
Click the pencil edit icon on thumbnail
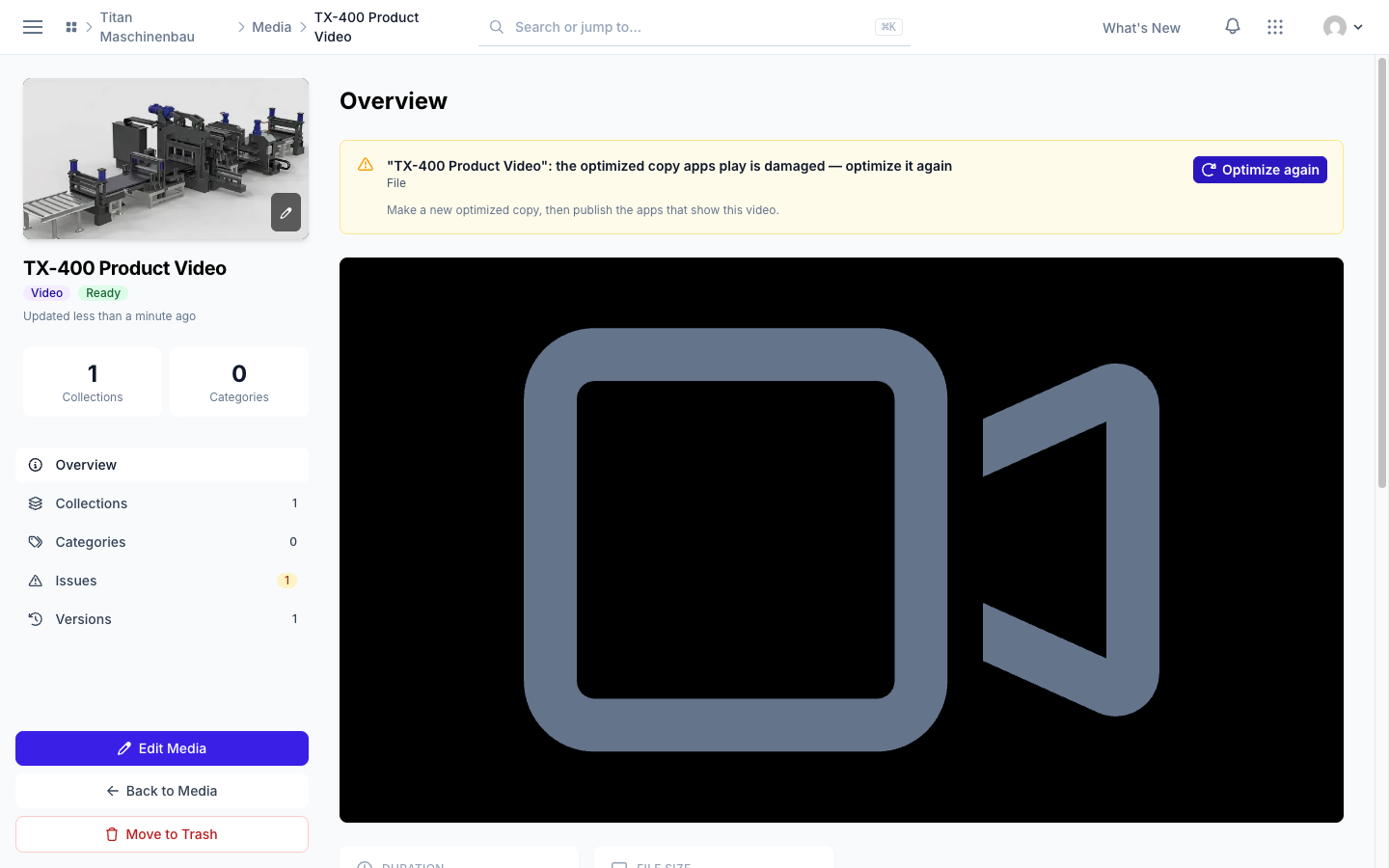[286, 213]
